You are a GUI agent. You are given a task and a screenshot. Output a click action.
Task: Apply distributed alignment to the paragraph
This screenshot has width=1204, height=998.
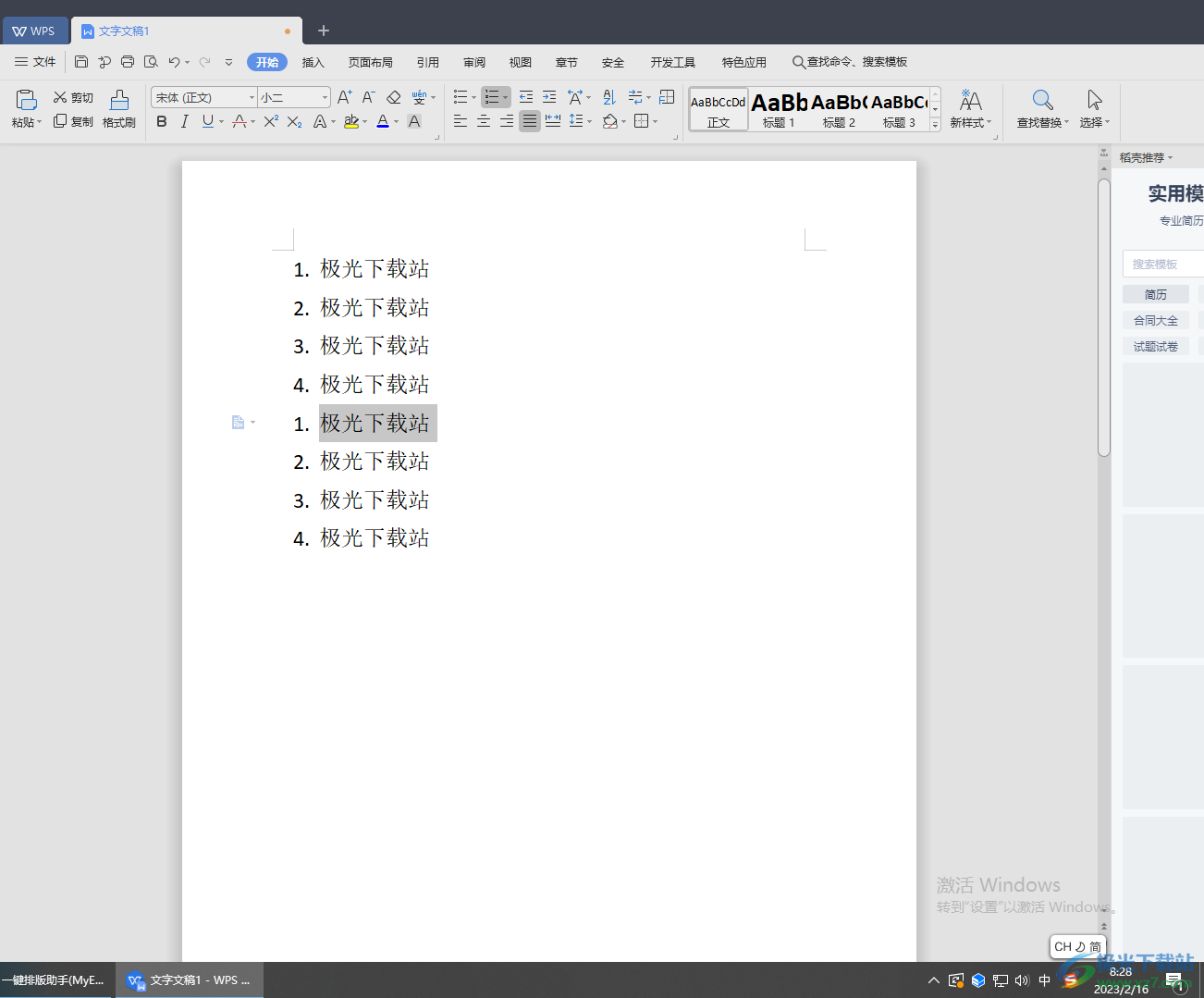553,121
